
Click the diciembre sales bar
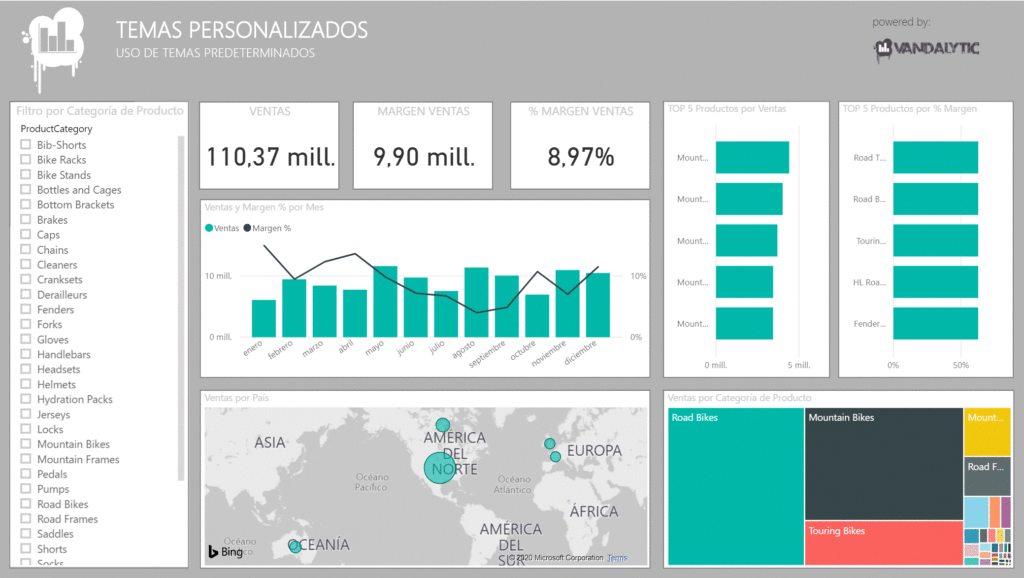[598, 305]
